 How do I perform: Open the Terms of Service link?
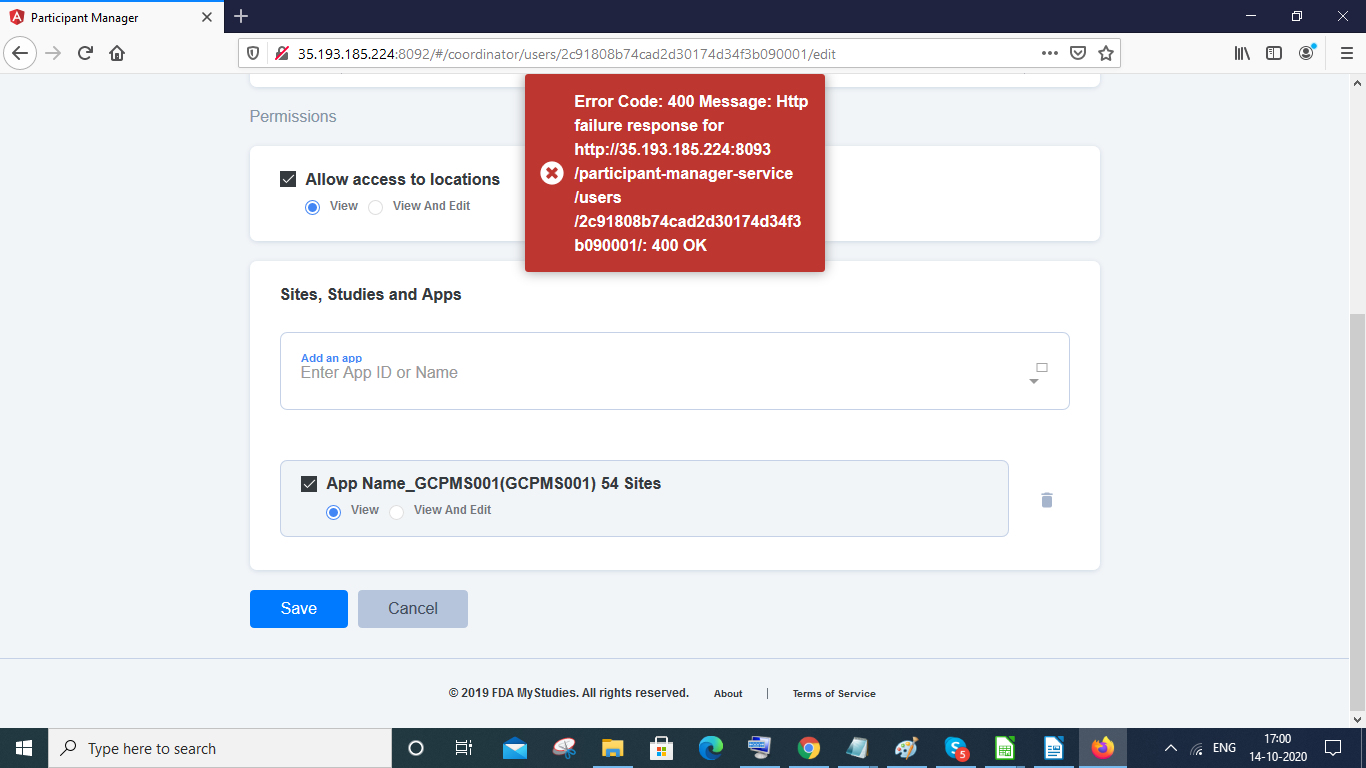833,693
